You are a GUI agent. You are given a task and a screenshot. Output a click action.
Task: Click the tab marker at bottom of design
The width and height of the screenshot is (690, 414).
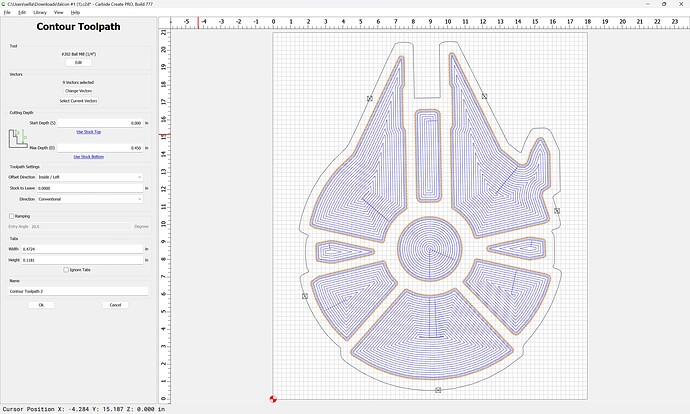tap(438, 389)
